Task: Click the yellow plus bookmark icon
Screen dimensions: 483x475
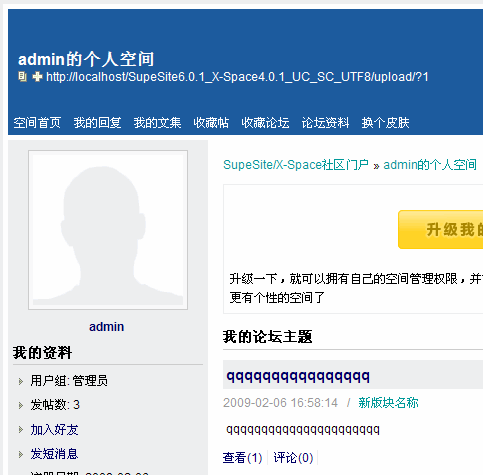Action: 37,77
